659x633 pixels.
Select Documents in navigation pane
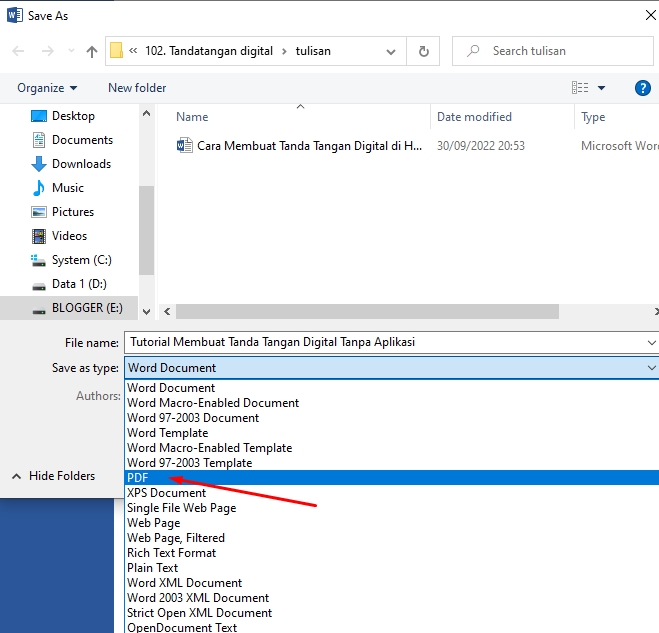[x=72, y=140]
